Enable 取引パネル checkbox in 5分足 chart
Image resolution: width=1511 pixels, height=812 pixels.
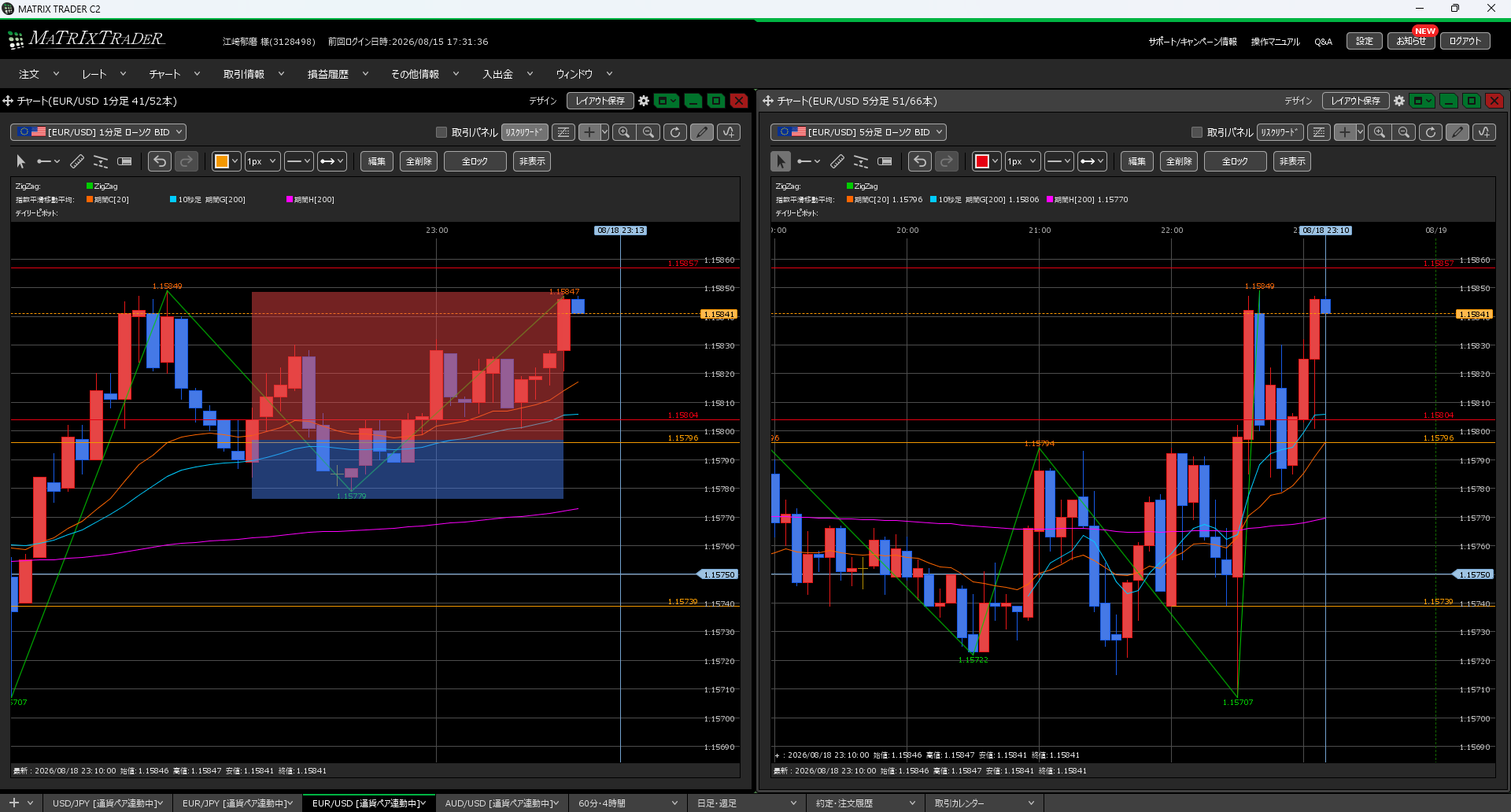[x=1197, y=132]
